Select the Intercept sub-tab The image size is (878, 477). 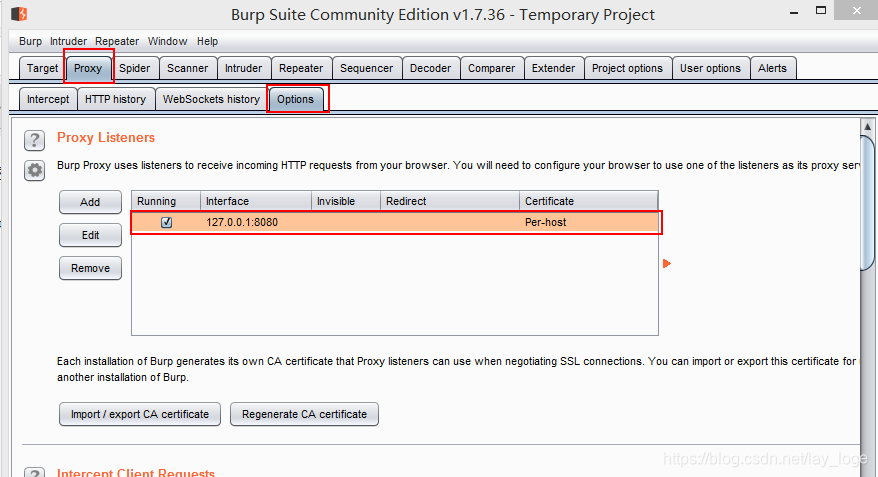[x=48, y=99]
